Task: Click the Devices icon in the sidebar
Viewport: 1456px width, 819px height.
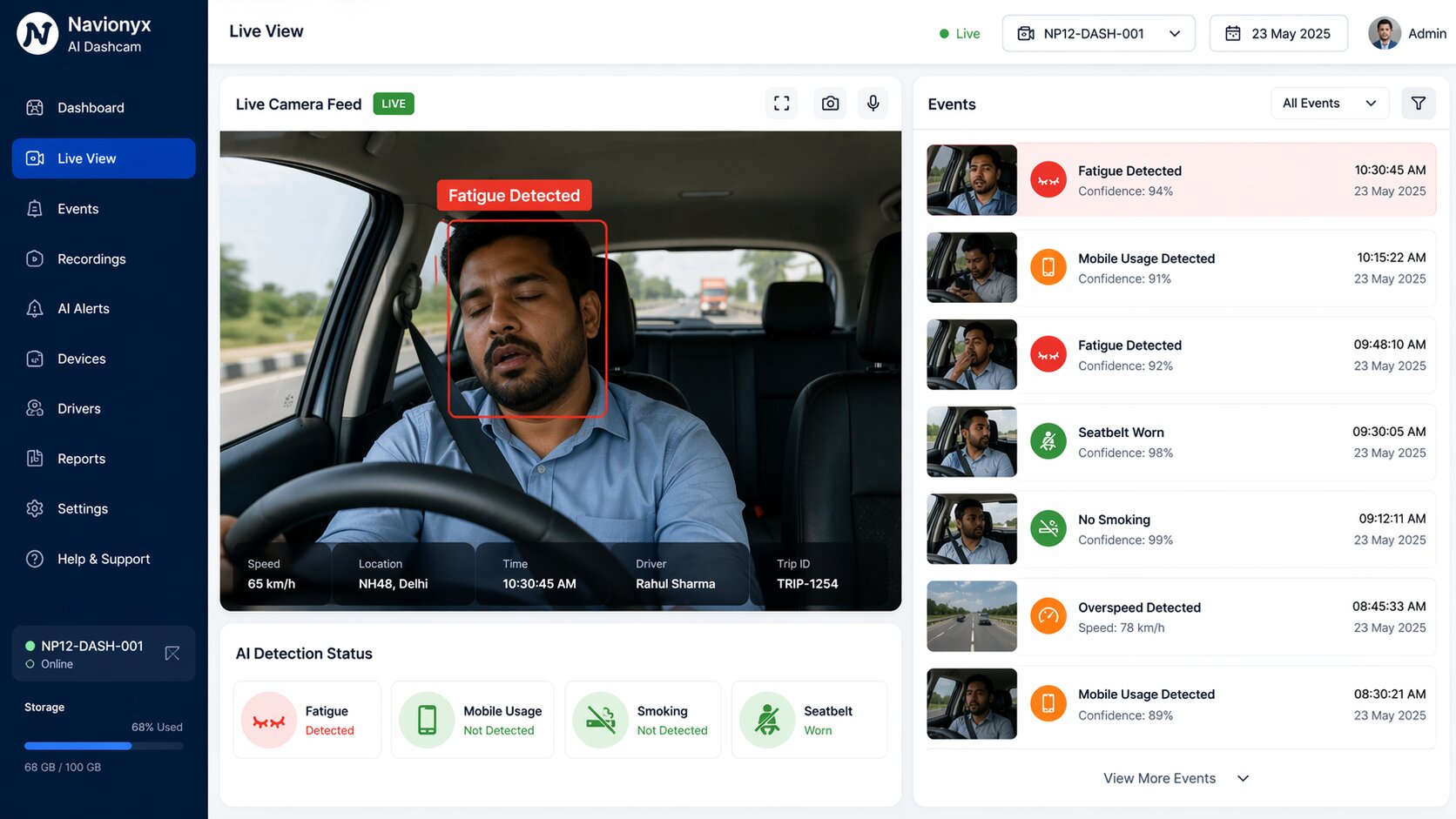Action: click(x=34, y=358)
